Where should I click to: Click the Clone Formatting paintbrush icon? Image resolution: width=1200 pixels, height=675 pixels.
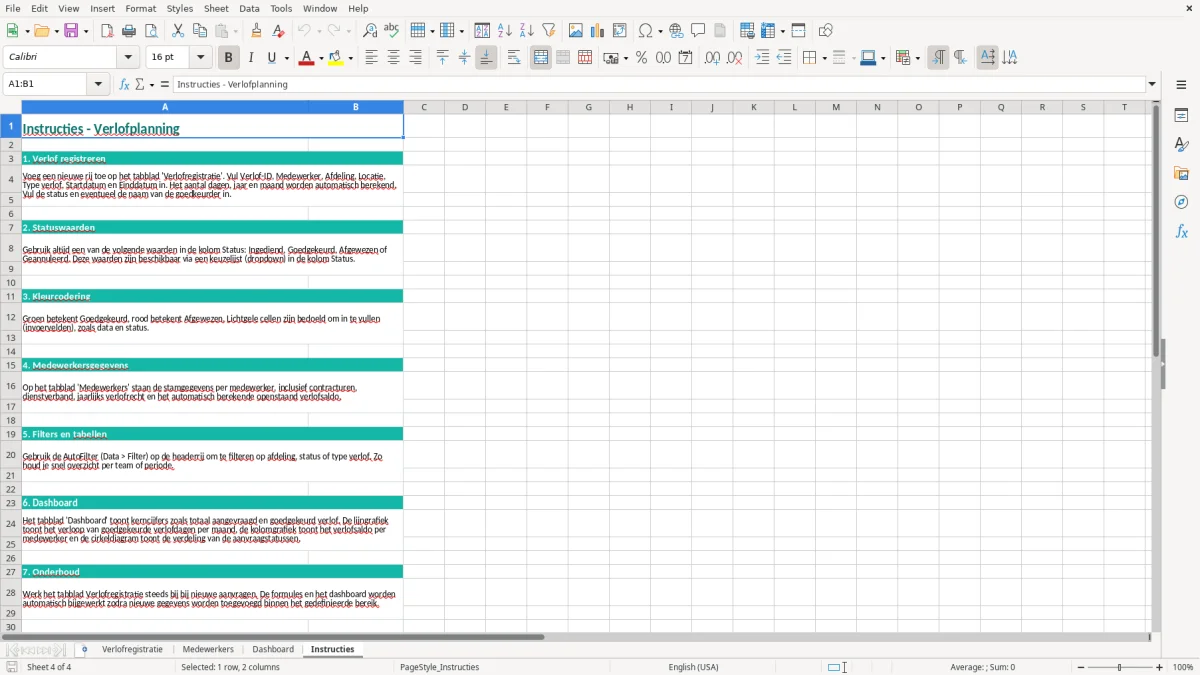coord(257,31)
